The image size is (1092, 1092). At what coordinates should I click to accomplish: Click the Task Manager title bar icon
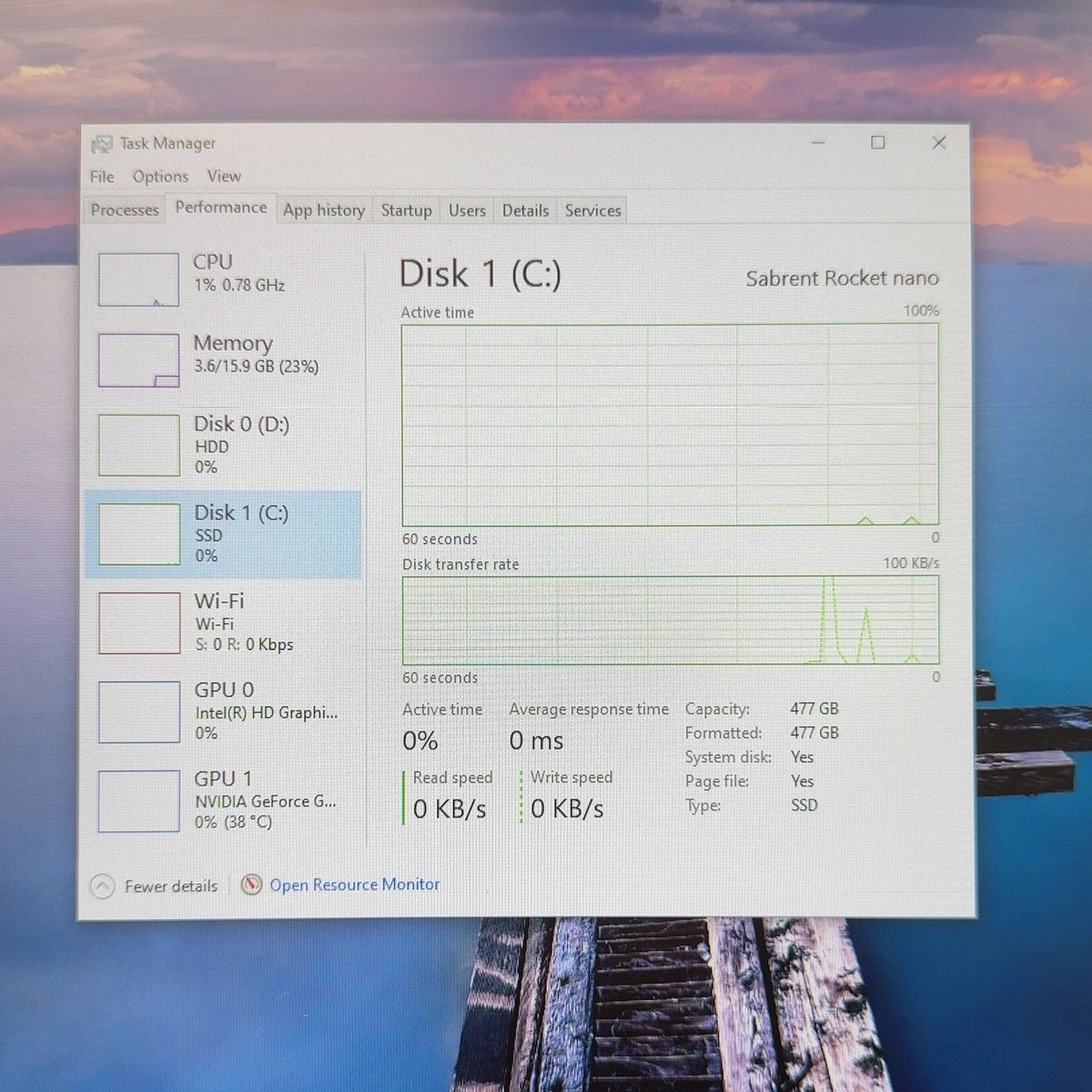(102, 144)
